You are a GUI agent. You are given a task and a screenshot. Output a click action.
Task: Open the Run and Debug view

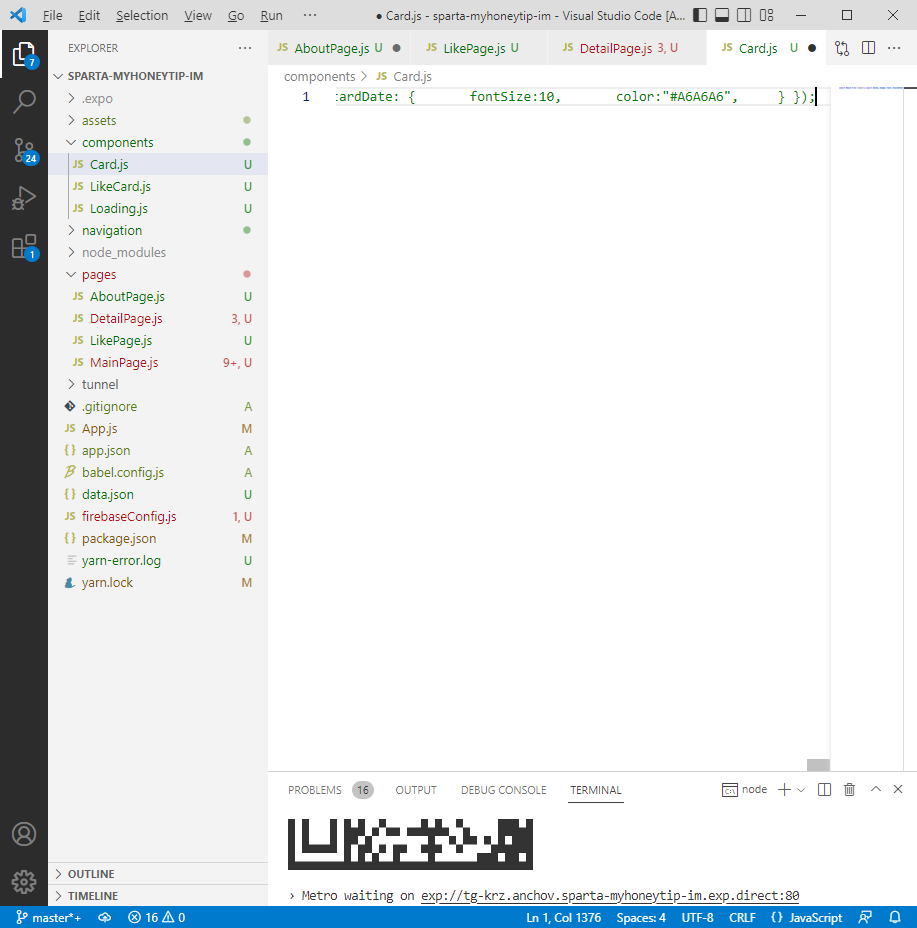[24, 198]
